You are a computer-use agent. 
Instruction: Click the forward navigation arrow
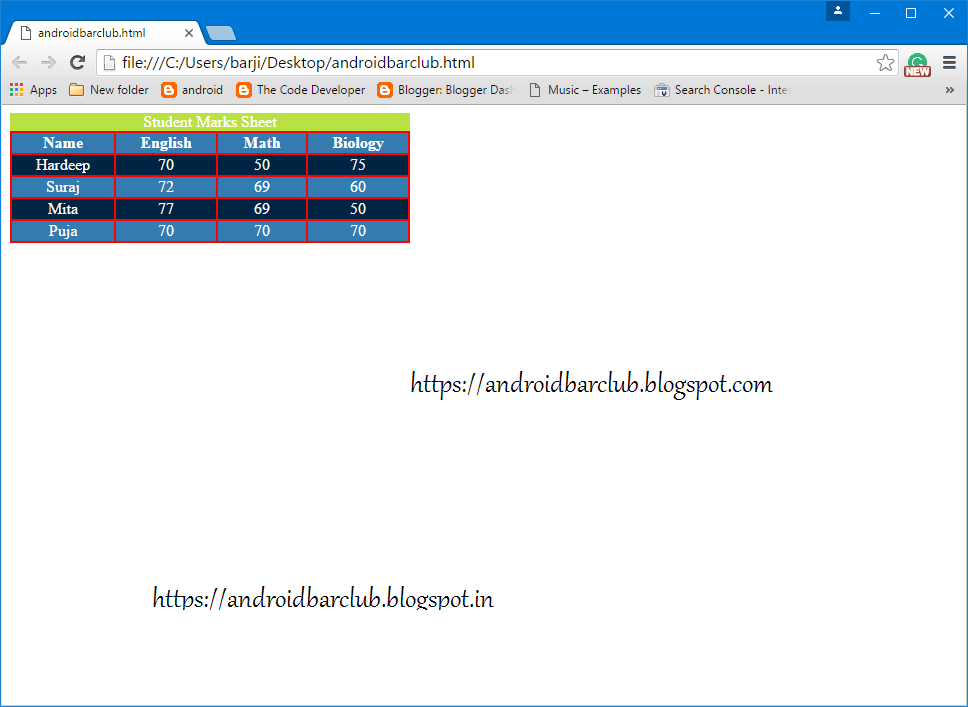click(48, 62)
